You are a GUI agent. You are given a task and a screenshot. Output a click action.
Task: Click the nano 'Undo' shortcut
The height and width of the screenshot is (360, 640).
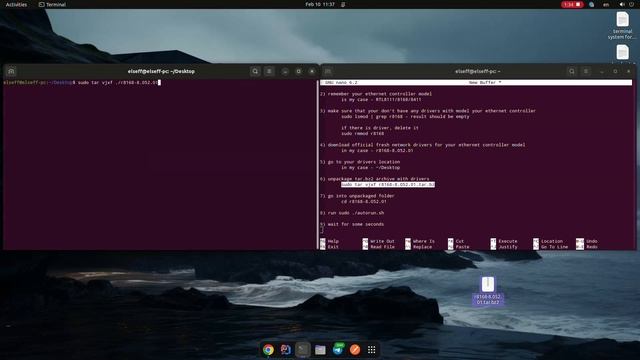(587, 241)
